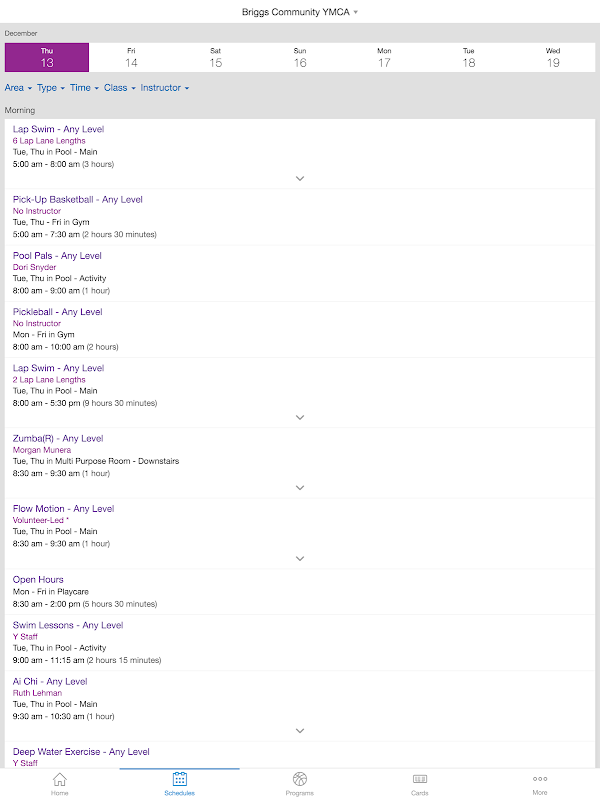Open the Pickleball - Any Level link
Screen dimensions: 600x800
pyautogui.click(x=58, y=312)
